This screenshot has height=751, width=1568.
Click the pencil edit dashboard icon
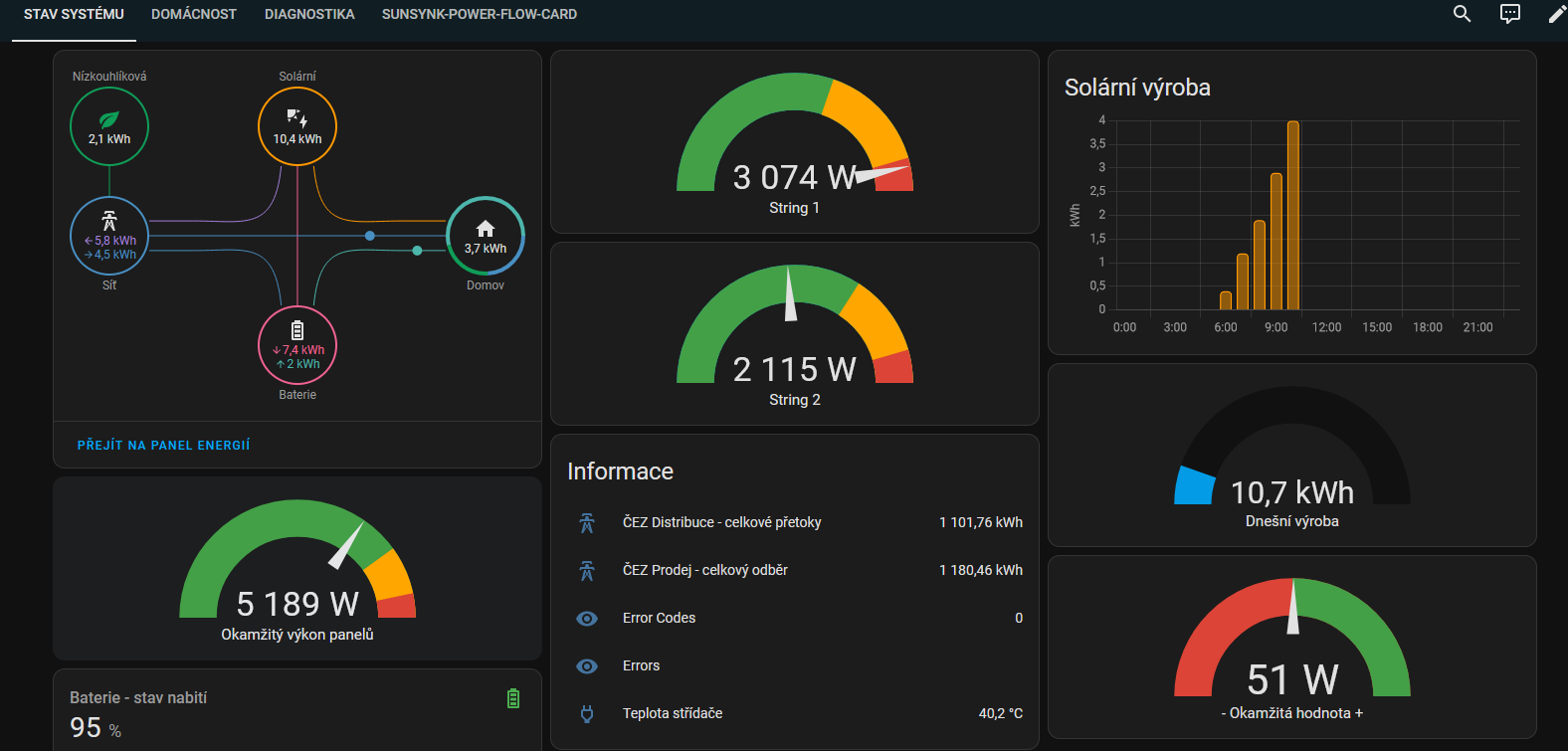[1556, 14]
